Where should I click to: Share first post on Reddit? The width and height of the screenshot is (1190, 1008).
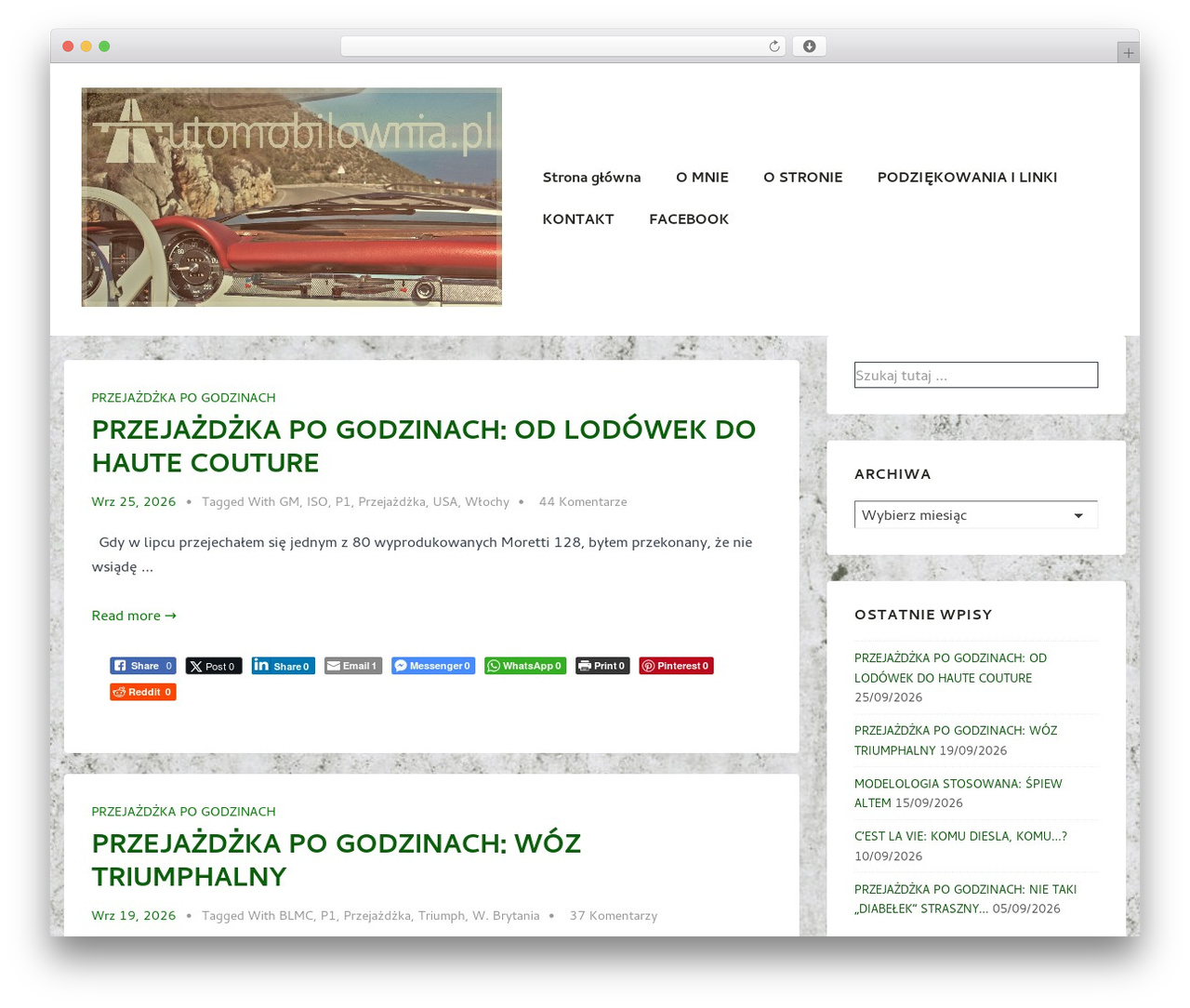click(x=143, y=692)
